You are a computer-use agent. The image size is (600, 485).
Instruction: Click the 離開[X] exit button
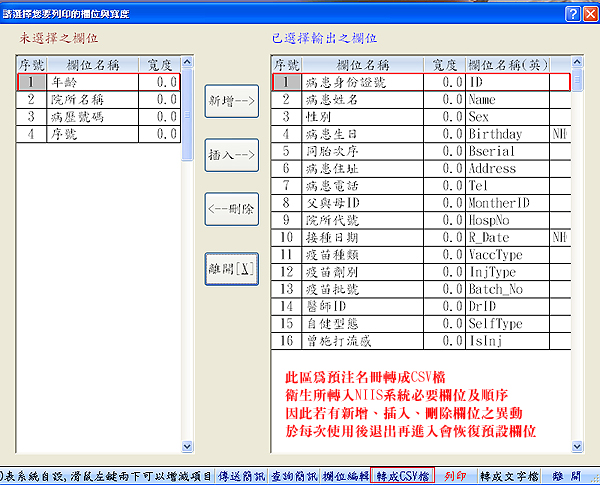pos(232,268)
